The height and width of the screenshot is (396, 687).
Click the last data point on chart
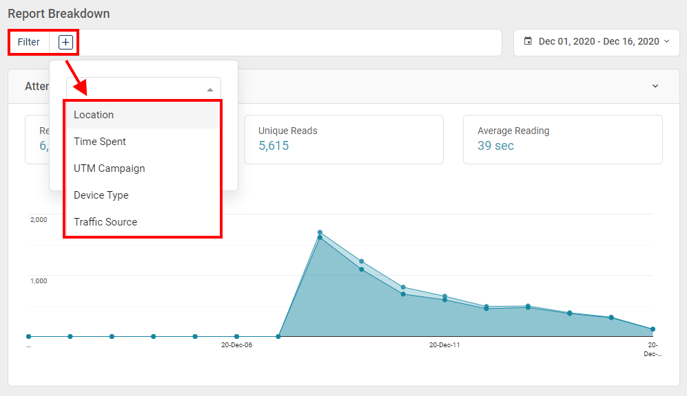pyautogui.click(x=653, y=329)
